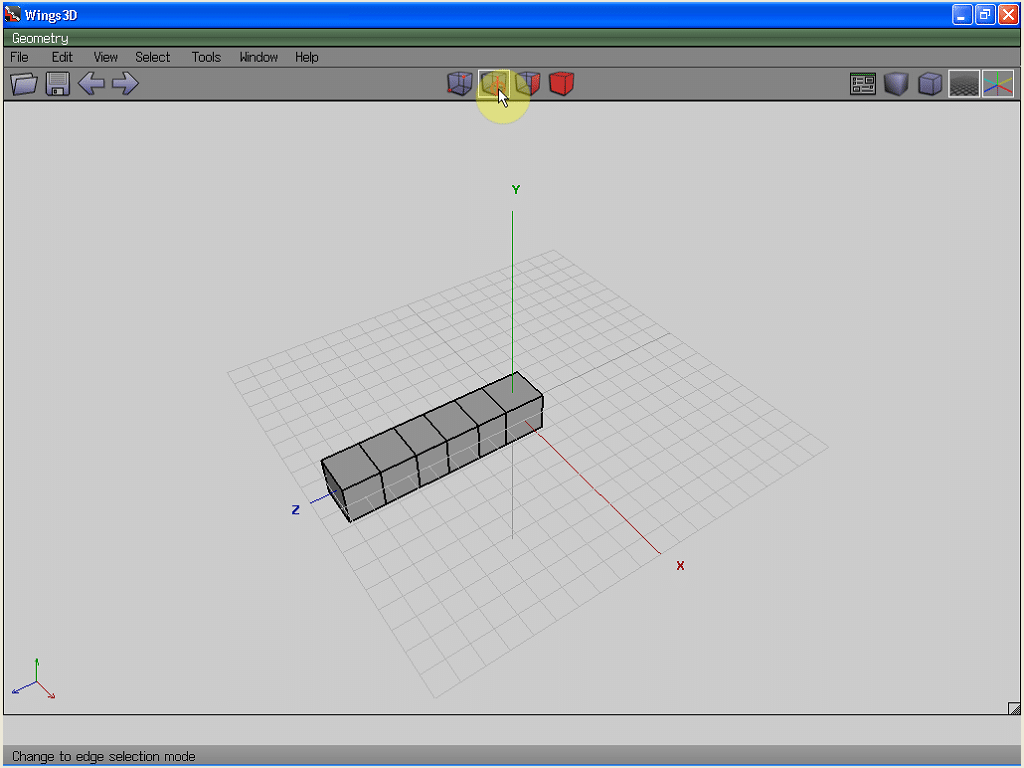Viewport: 1024px width, 768px height.
Task: Open the preferences list icon in toolbar
Action: [863, 84]
